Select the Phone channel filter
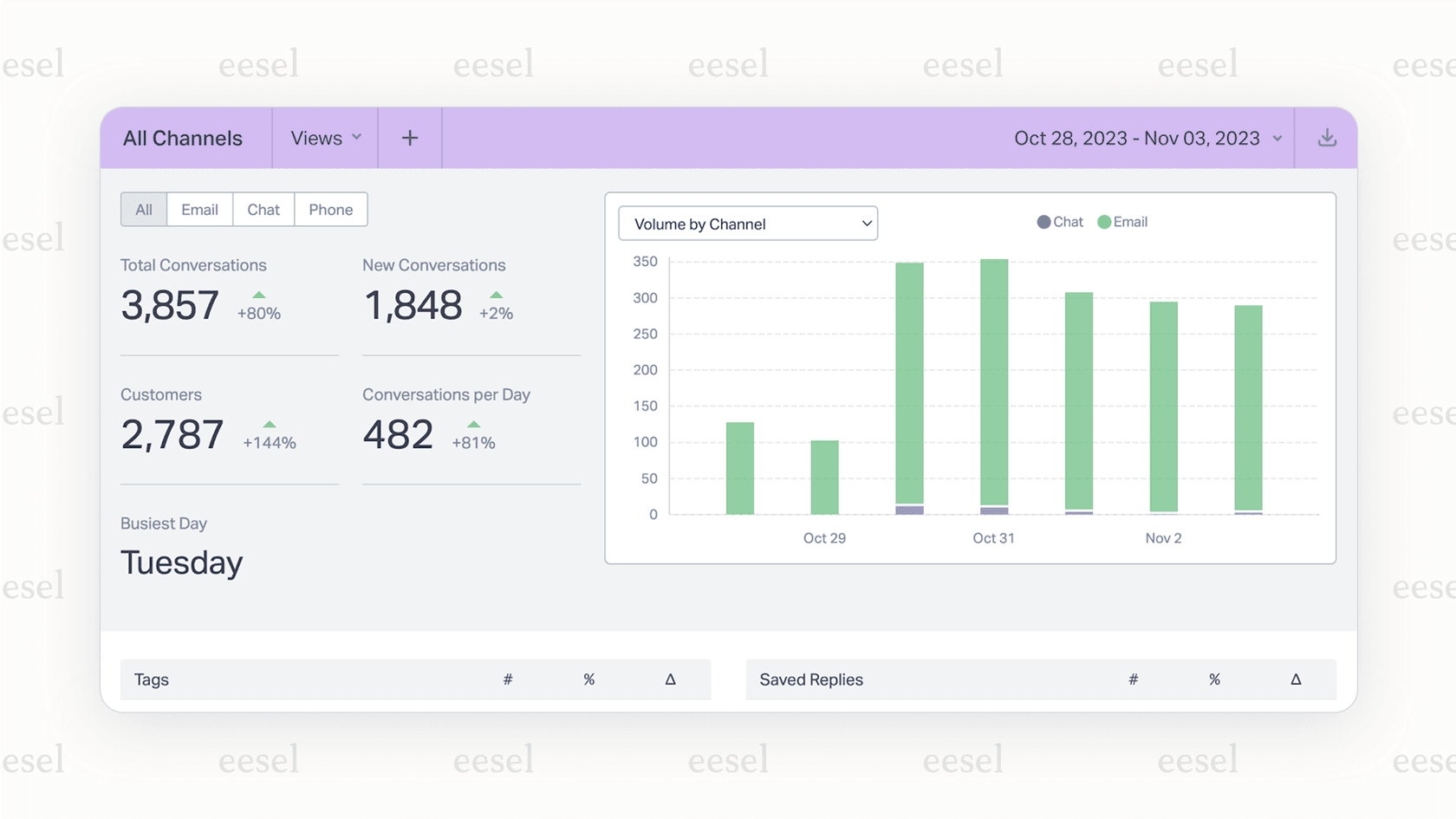 (x=330, y=209)
